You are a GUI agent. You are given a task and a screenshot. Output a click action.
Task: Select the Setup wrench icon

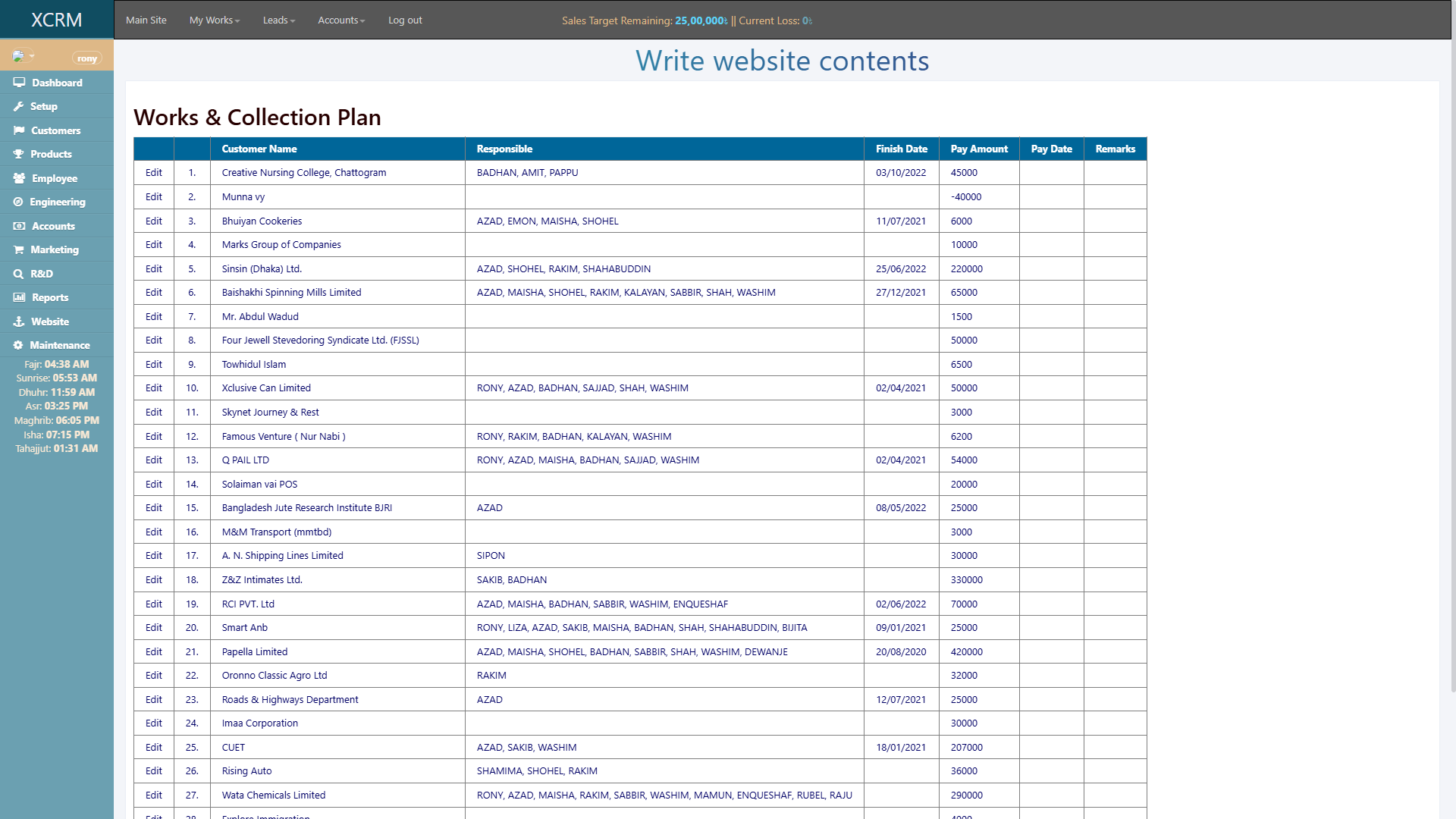tap(19, 106)
